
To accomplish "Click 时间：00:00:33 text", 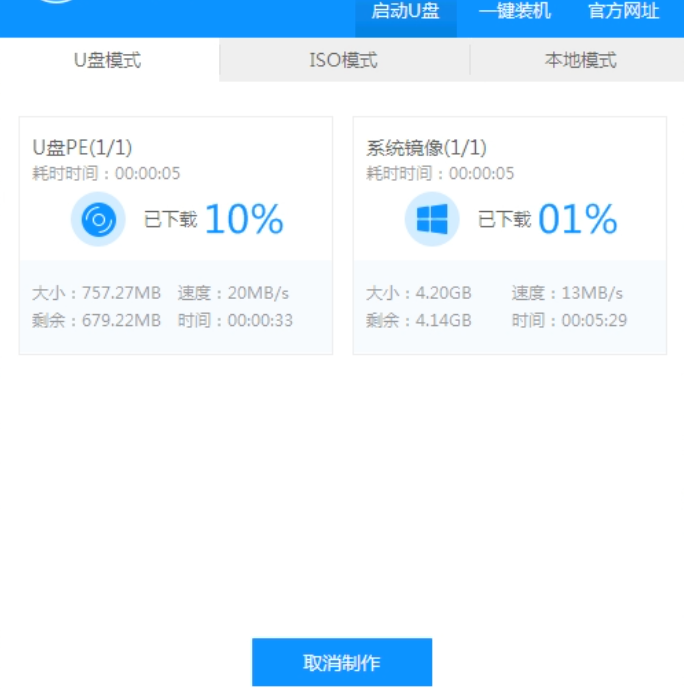I will click(x=235, y=320).
